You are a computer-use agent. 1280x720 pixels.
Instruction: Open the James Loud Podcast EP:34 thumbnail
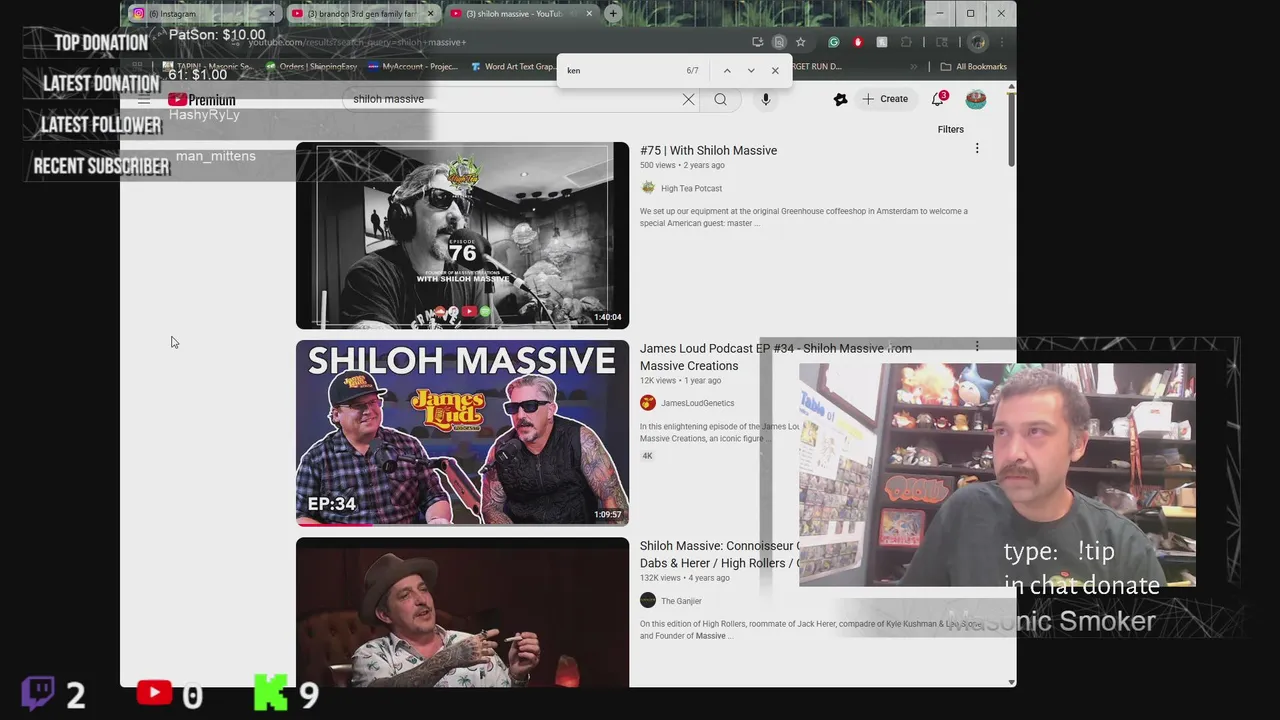[462, 433]
